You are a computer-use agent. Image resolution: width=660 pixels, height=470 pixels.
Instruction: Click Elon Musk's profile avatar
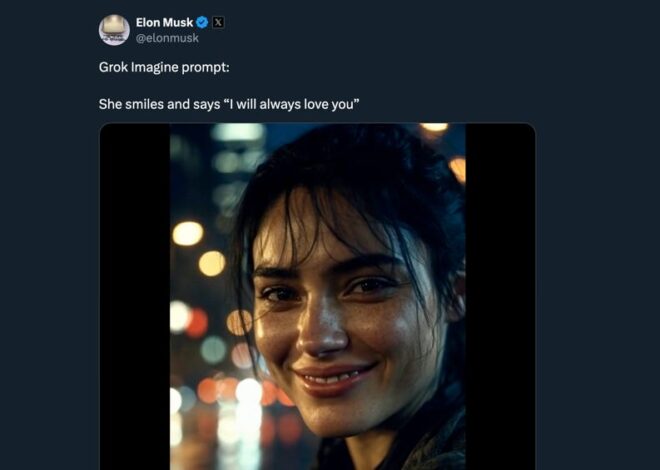pyautogui.click(x=114, y=30)
